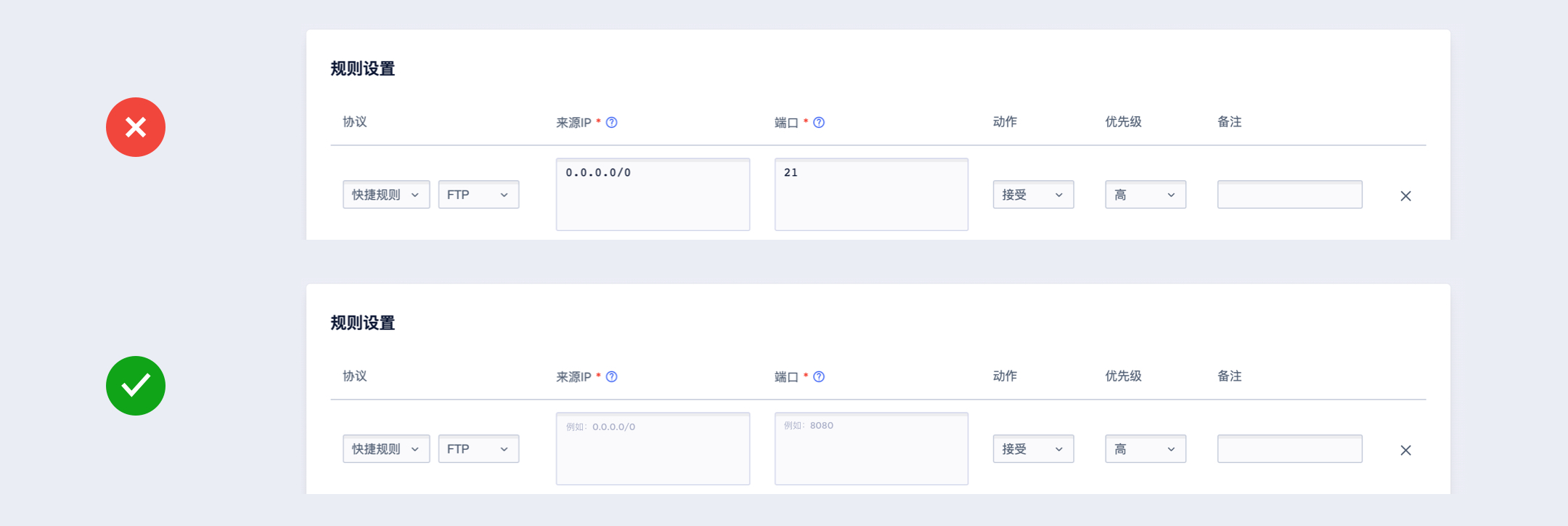Click the 来源IP help icon in bottom panel

(x=612, y=376)
